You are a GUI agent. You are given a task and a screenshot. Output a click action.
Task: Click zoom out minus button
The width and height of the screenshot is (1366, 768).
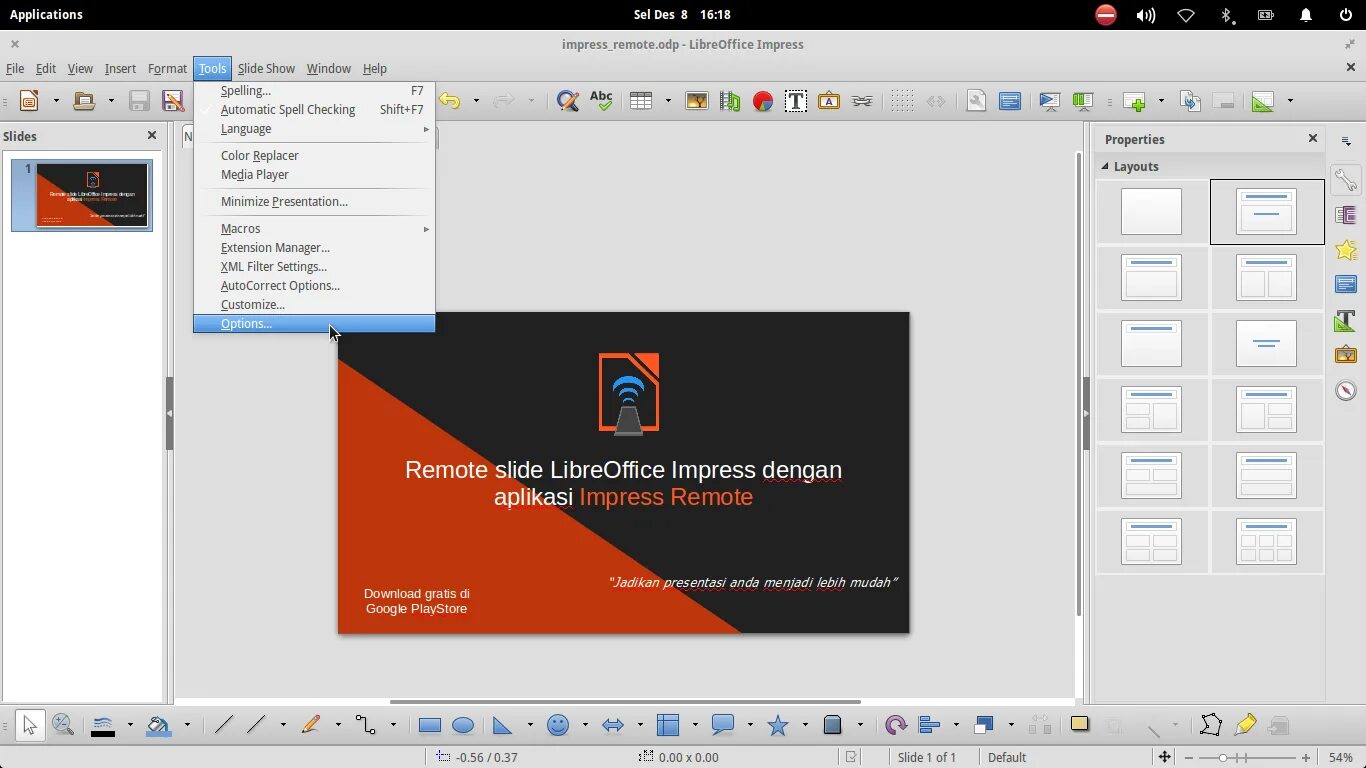[1189, 757]
